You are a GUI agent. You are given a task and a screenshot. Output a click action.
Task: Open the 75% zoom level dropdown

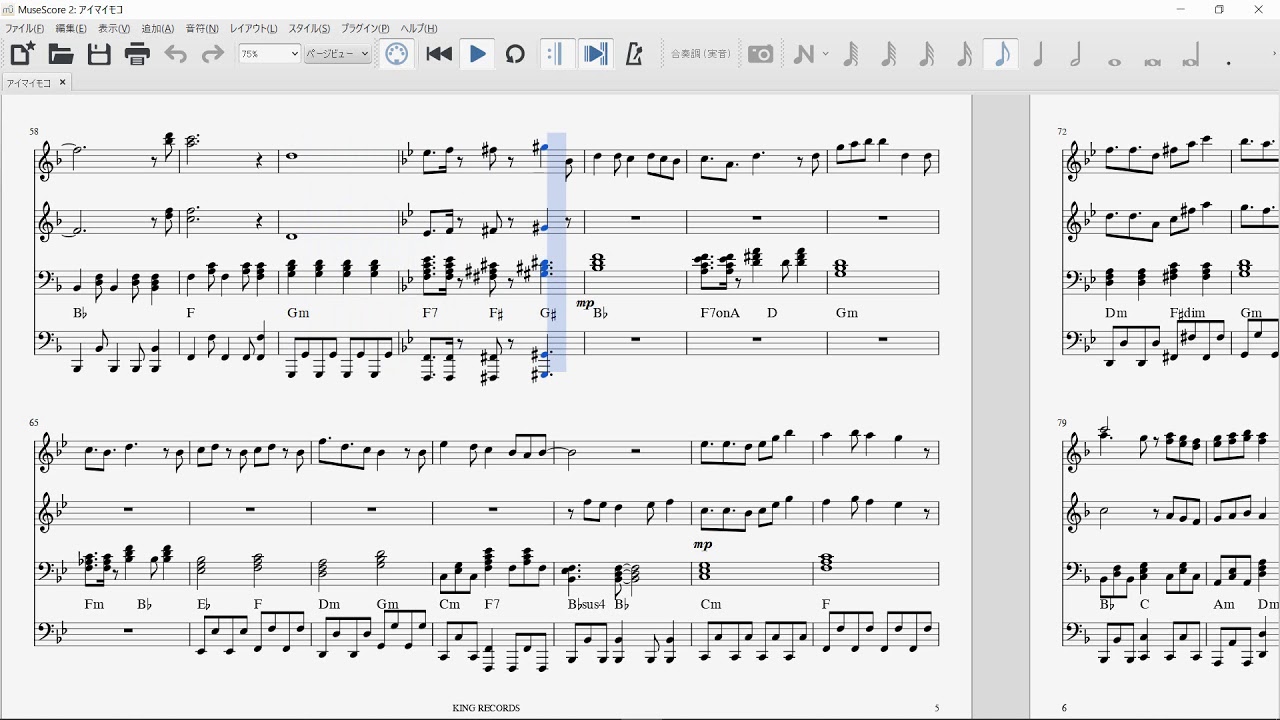269,54
